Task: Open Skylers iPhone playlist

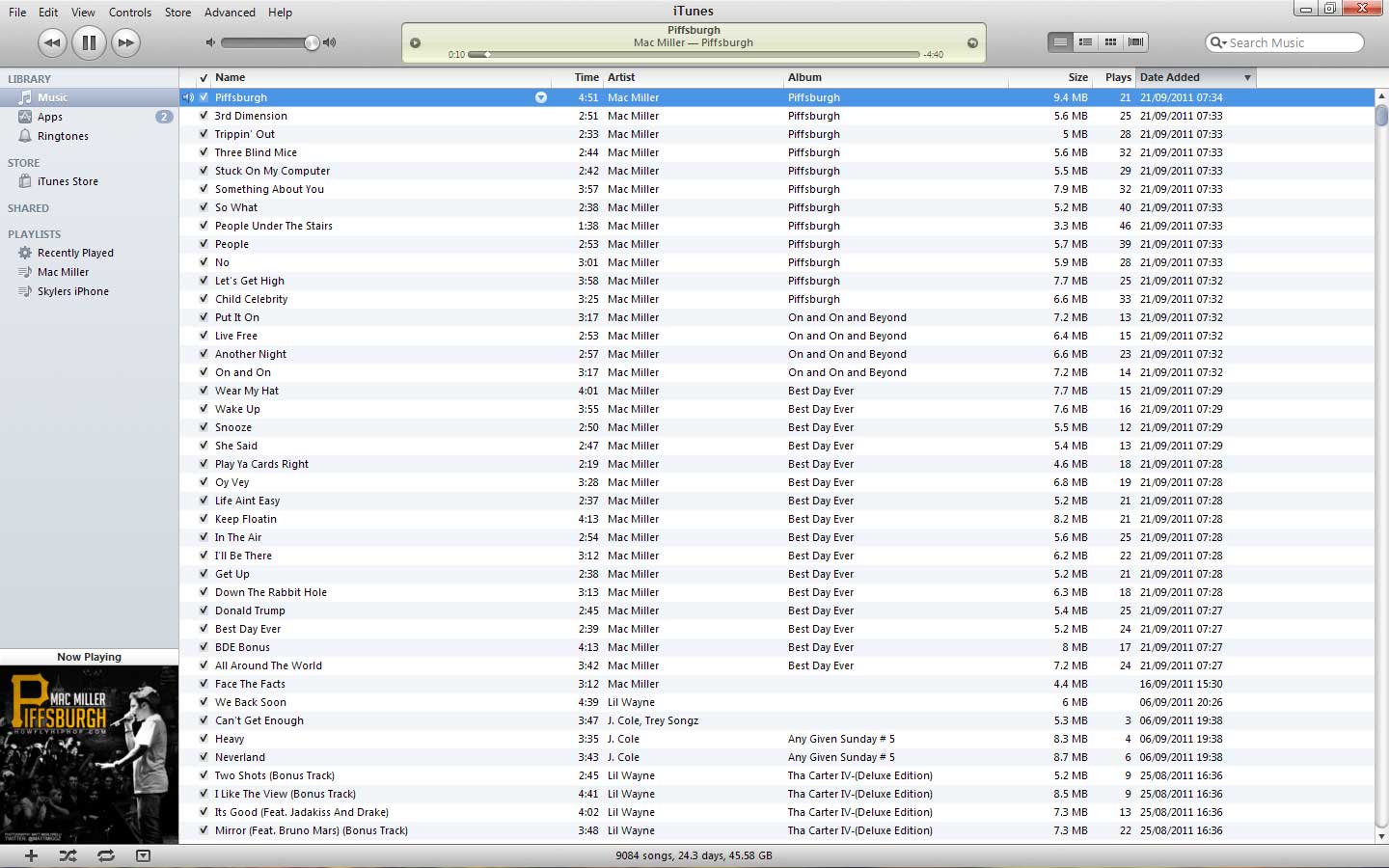Action: [x=72, y=291]
